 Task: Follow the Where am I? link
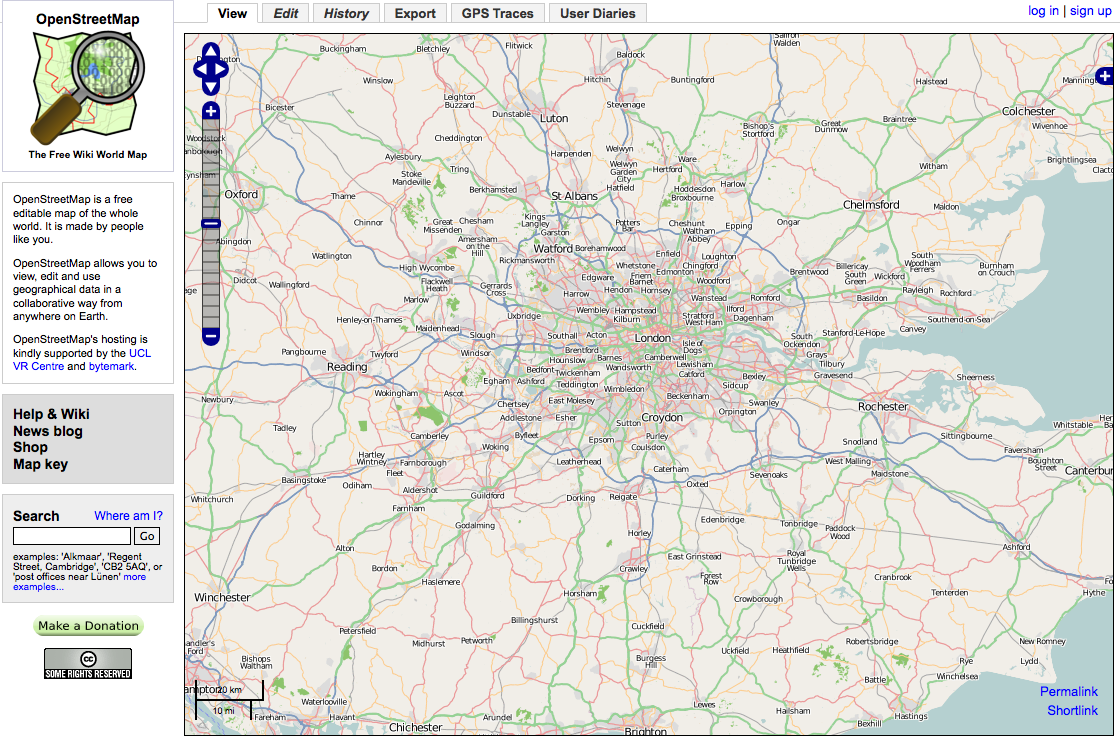(x=128, y=516)
